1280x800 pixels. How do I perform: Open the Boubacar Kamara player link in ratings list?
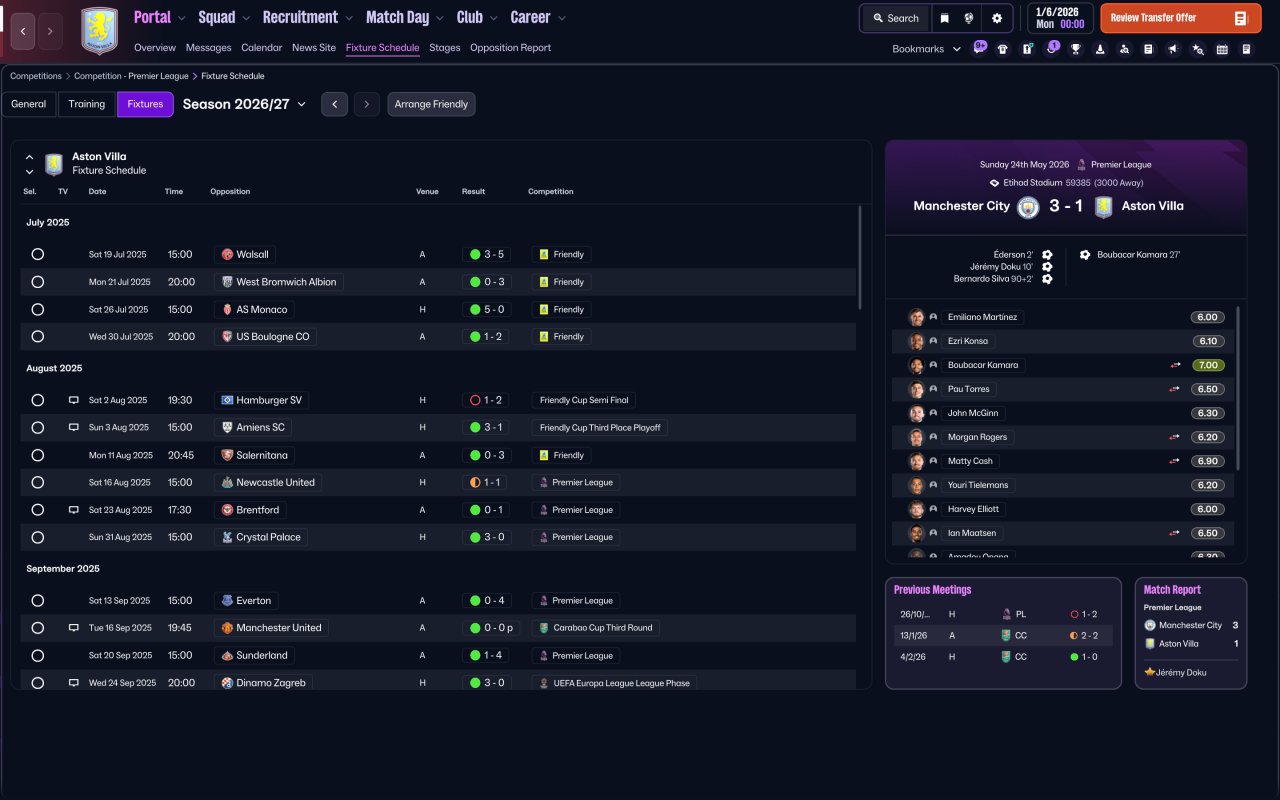(984, 365)
